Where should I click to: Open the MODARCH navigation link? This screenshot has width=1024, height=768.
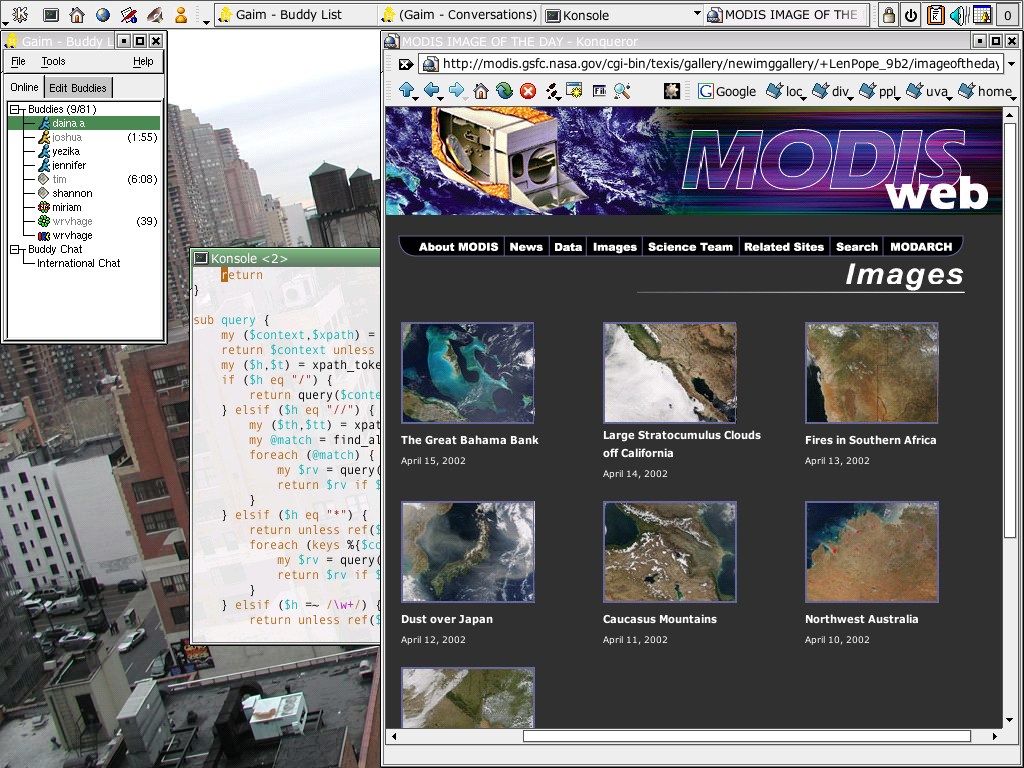click(921, 247)
